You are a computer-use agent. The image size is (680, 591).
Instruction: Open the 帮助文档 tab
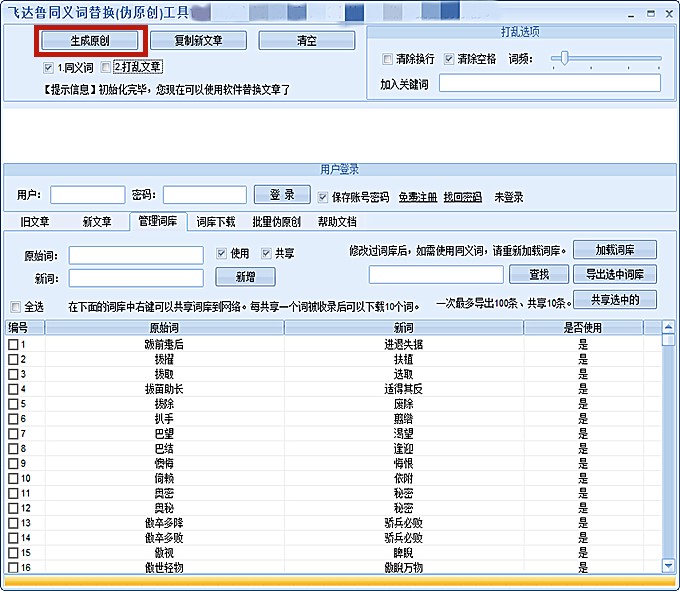337,222
